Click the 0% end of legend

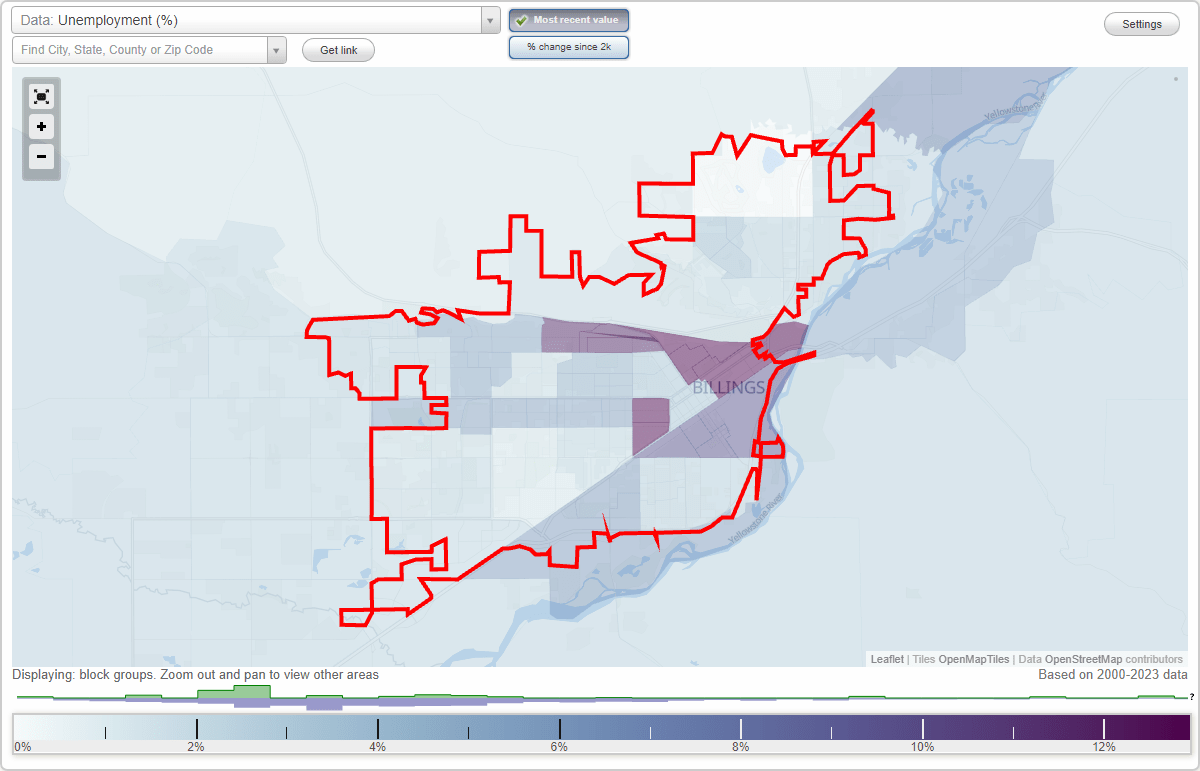point(22,747)
